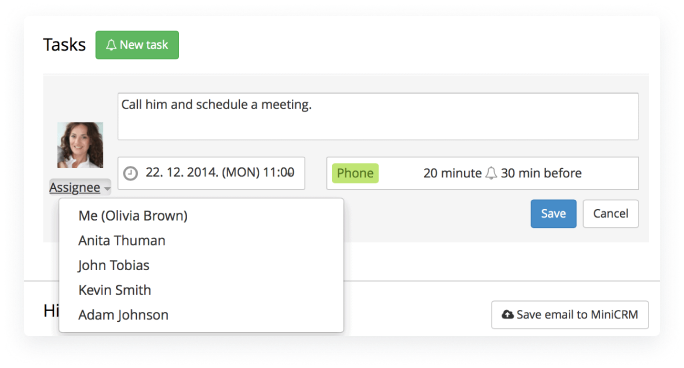Select Adam Johnson as assignee
The image size is (684, 368).
click(123, 315)
